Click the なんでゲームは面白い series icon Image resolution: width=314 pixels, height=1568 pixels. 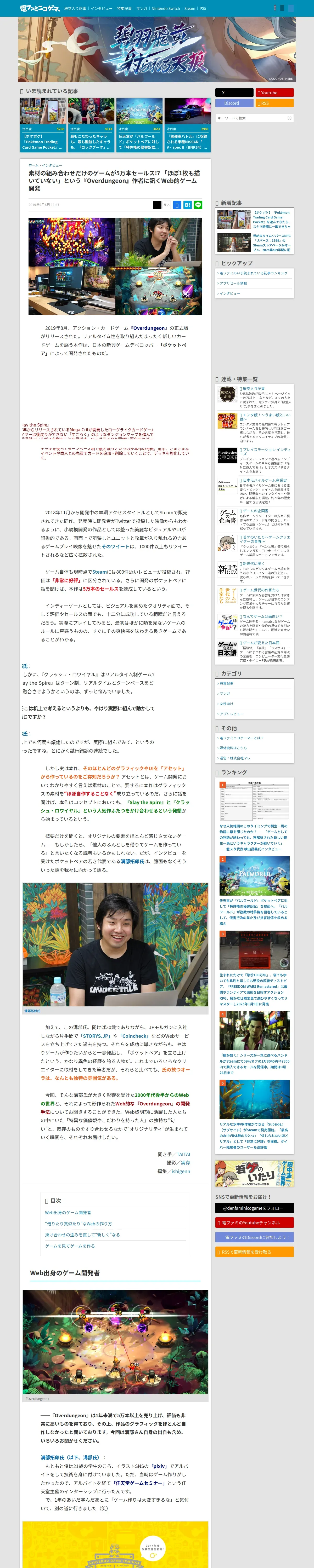click(227, 622)
